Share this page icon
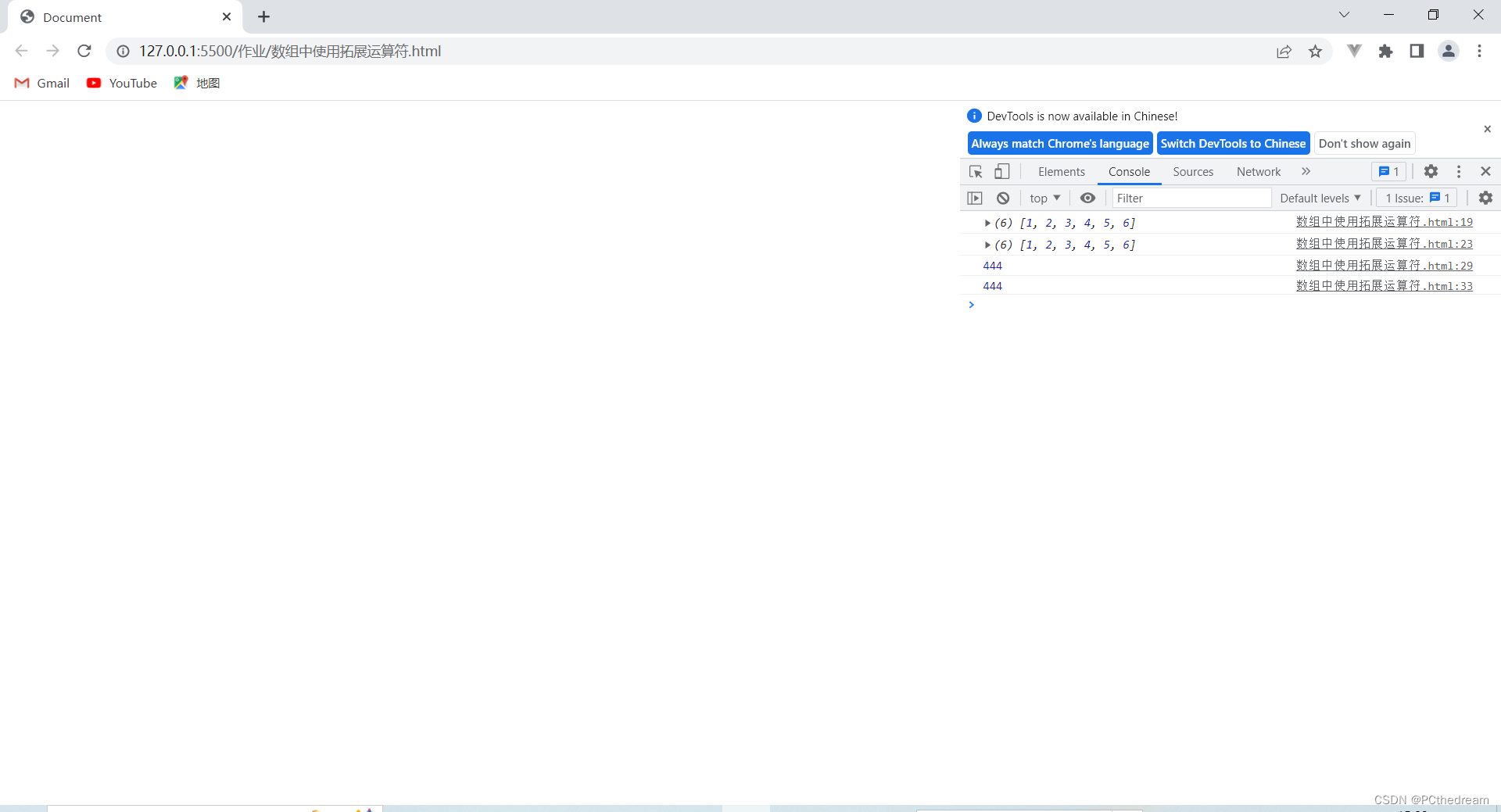This screenshot has width=1501, height=812. pos(1284,51)
